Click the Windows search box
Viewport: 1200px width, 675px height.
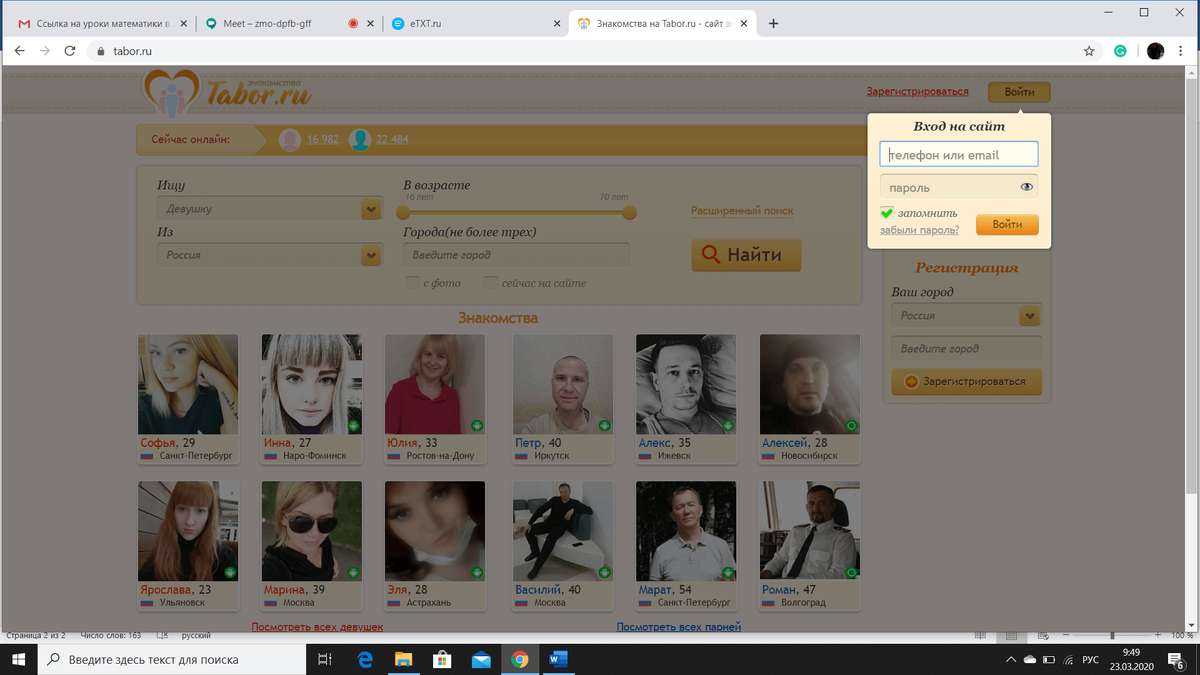172,659
